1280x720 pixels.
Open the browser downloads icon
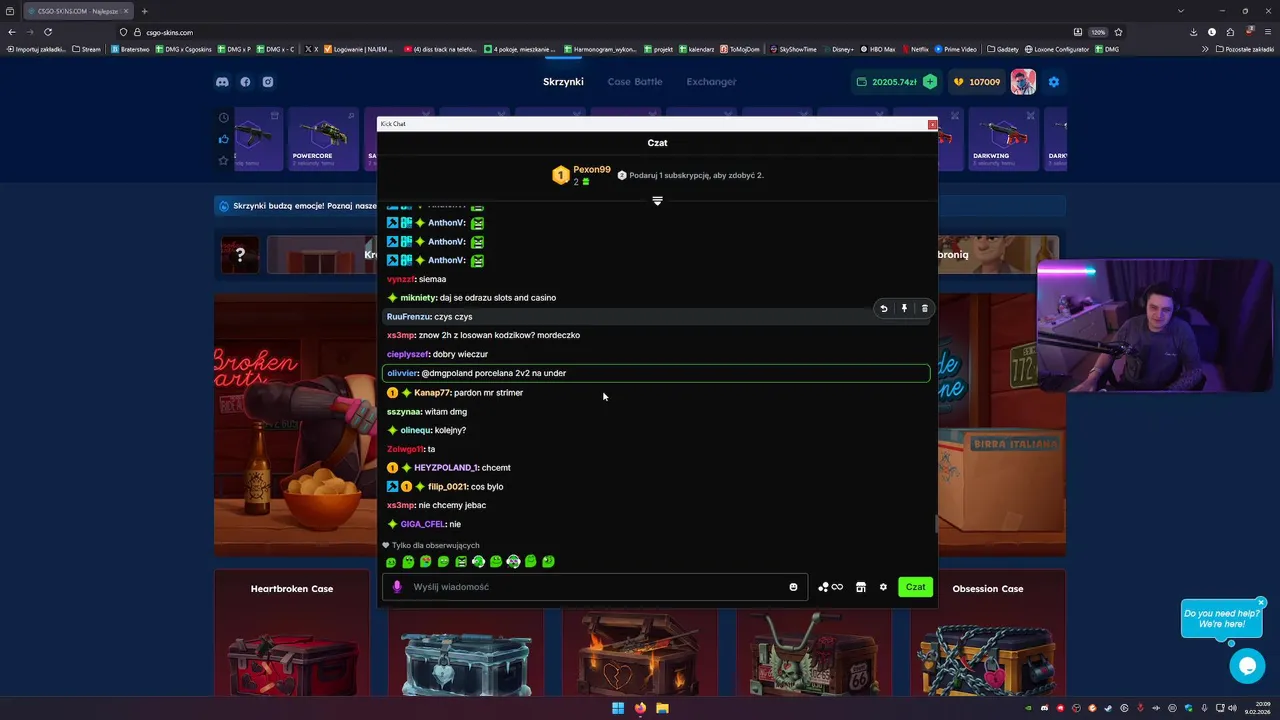[1194, 32]
